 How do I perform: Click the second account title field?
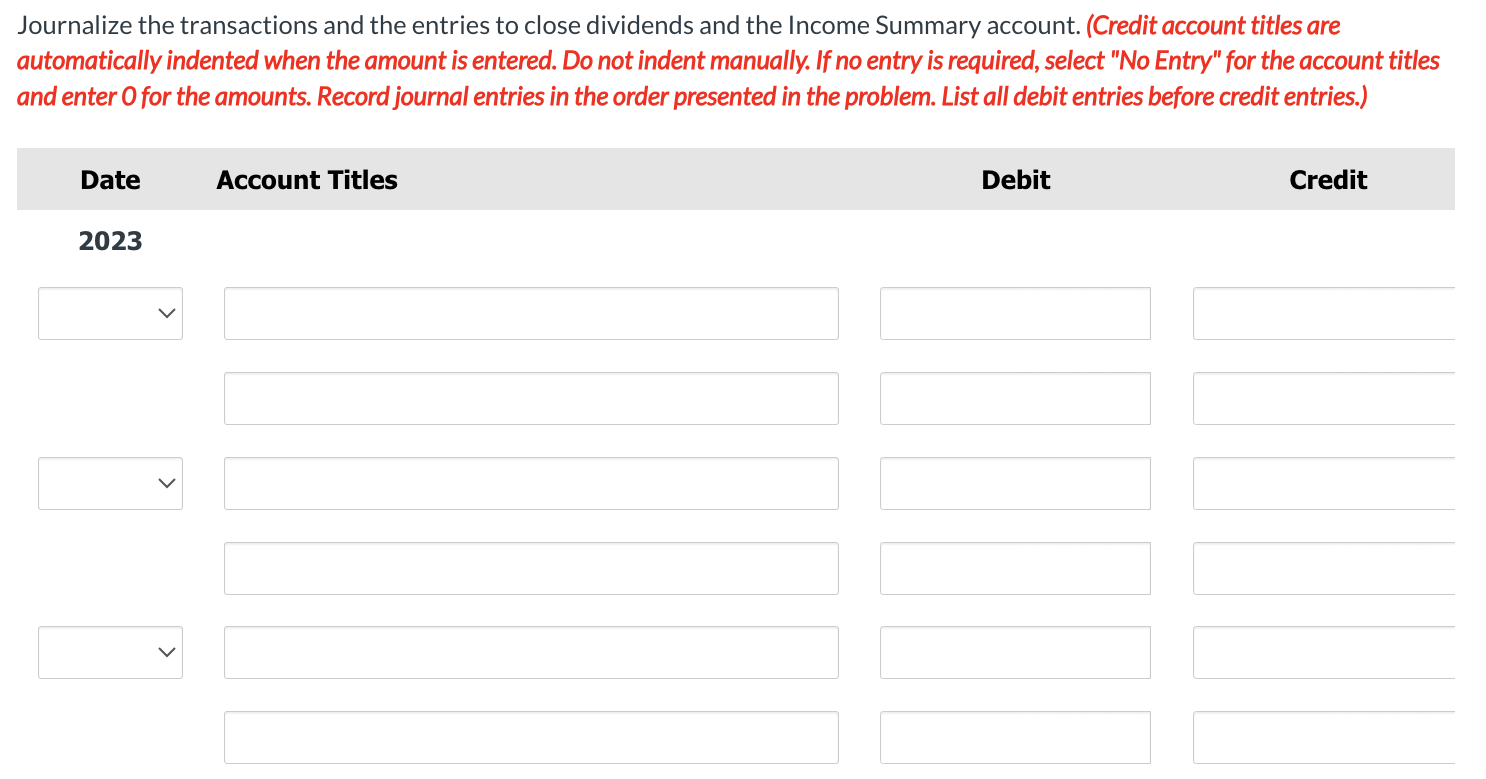[x=530, y=398]
